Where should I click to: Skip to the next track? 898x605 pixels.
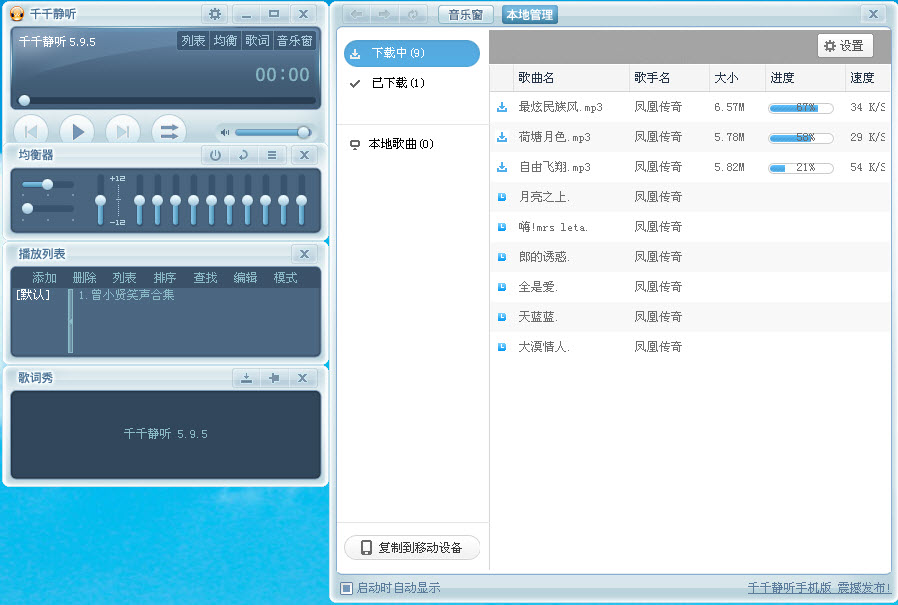123,129
